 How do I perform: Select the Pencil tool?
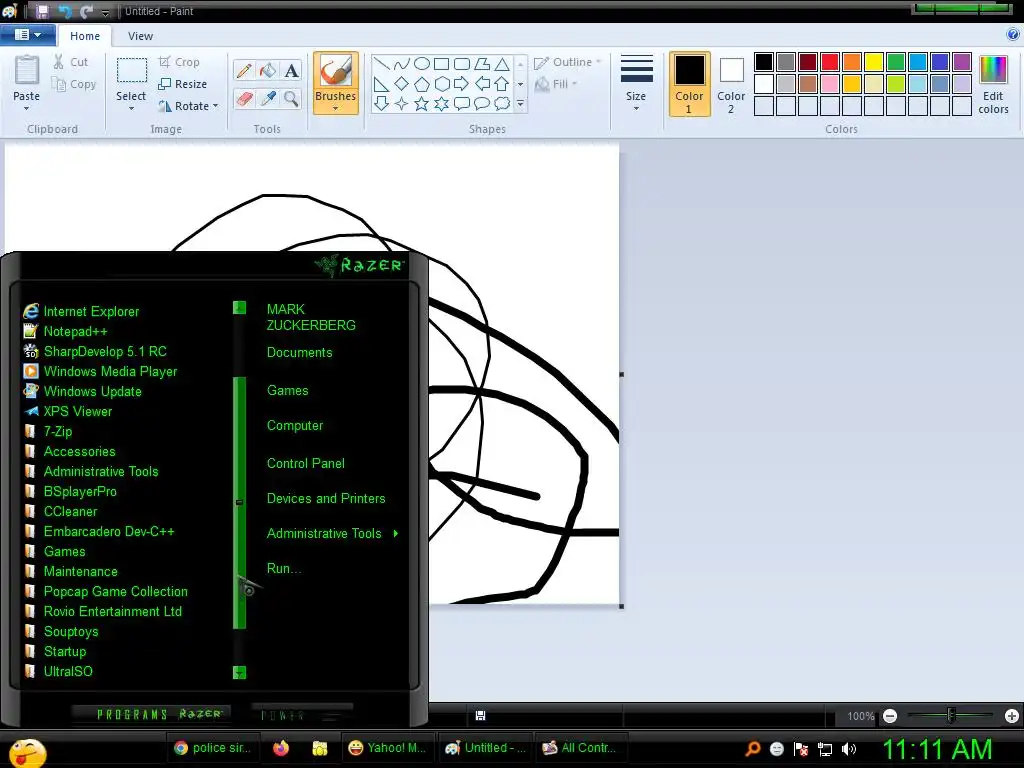click(244, 71)
